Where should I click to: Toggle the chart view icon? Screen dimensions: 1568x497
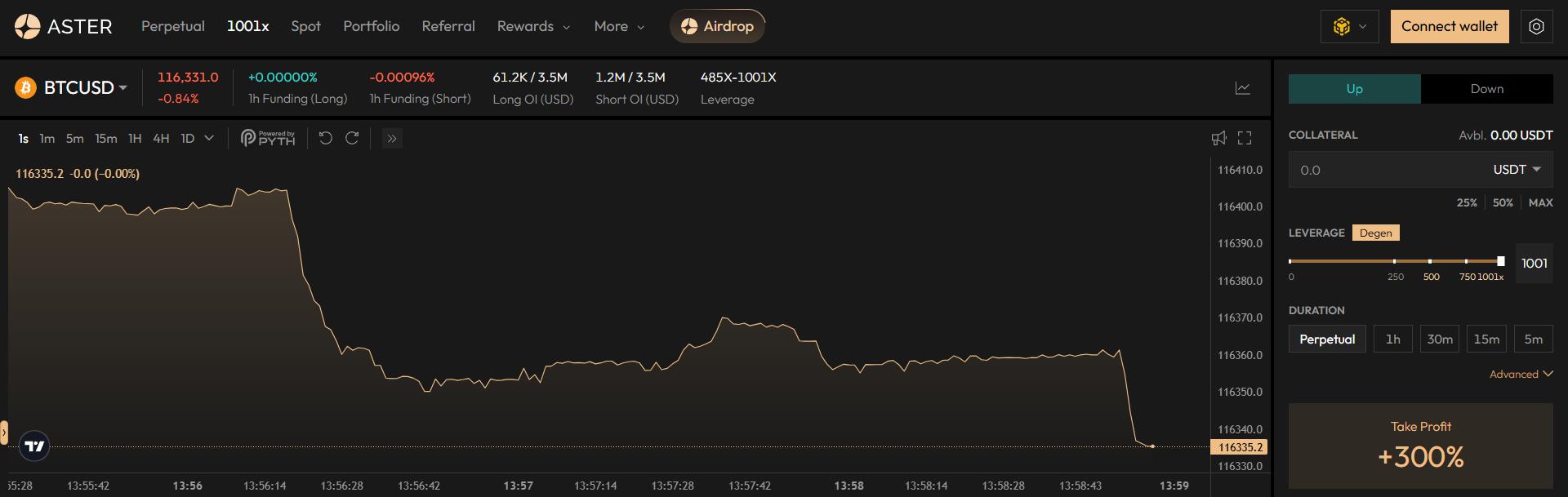(1242, 88)
